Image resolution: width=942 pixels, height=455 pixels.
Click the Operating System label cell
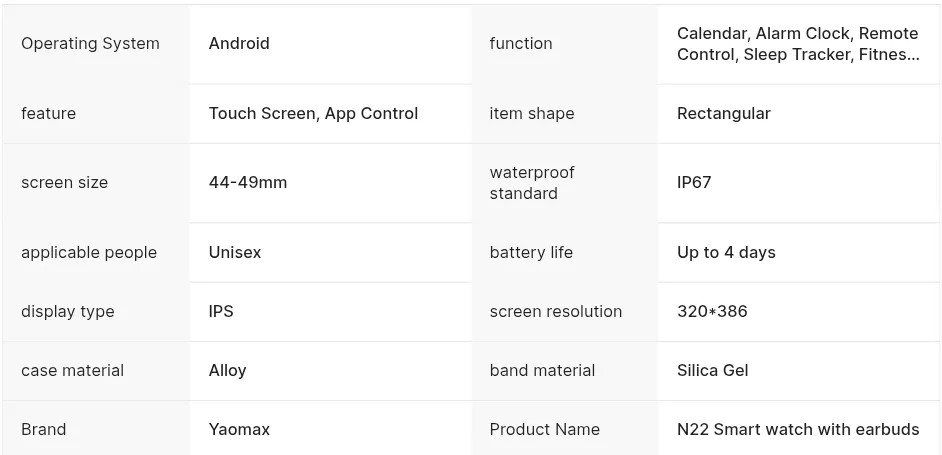90,44
